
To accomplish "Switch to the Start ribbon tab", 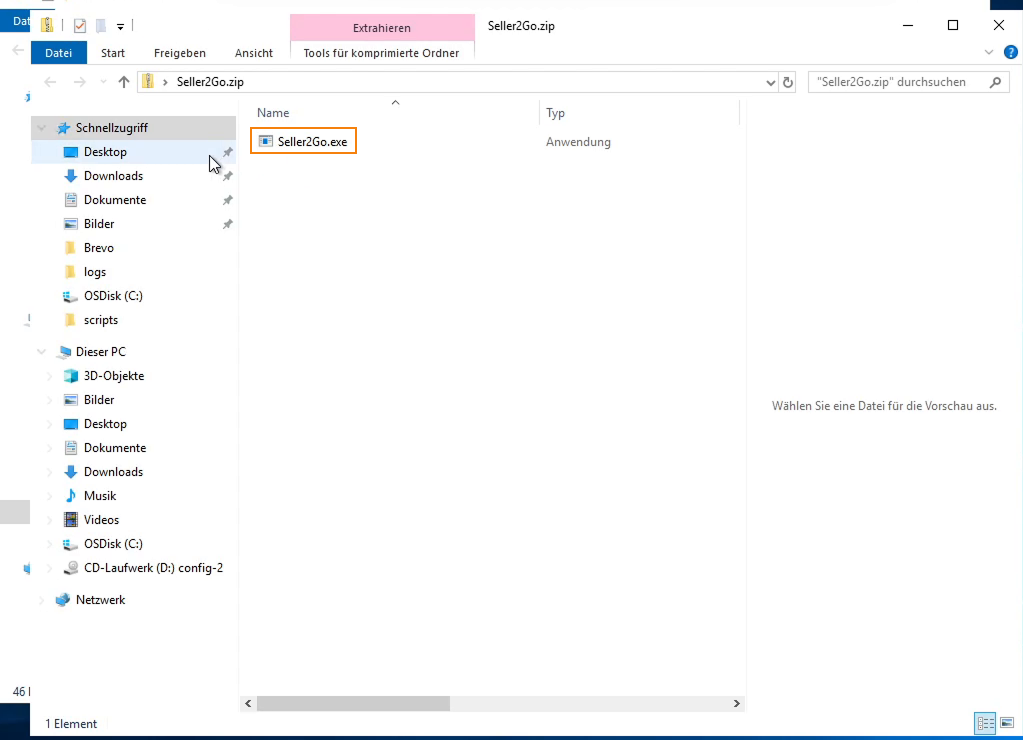I will pyautogui.click(x=113, y=53).
